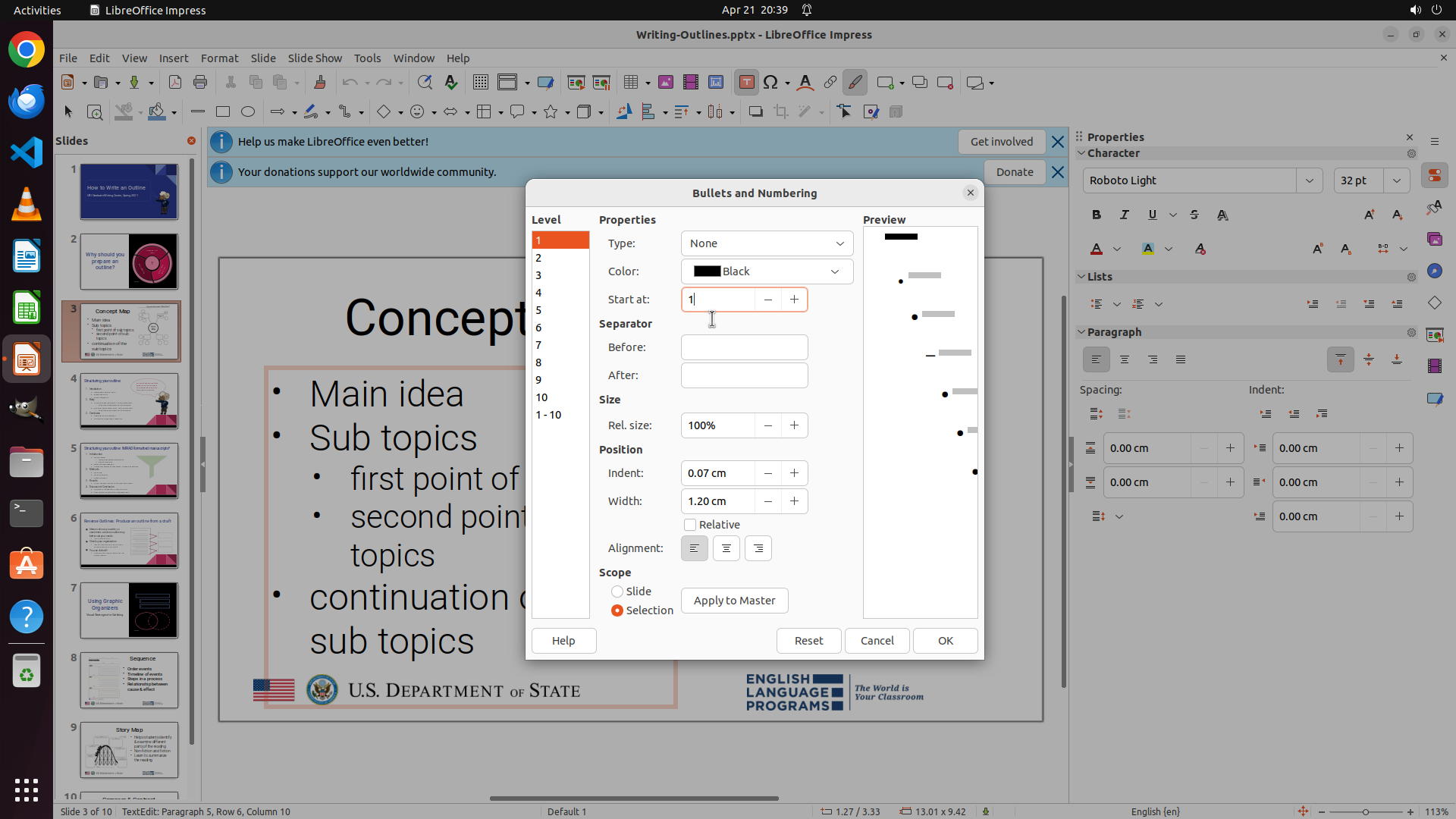
Task: Click the Insert Table toolbar icon
Action: coord(629,83)
